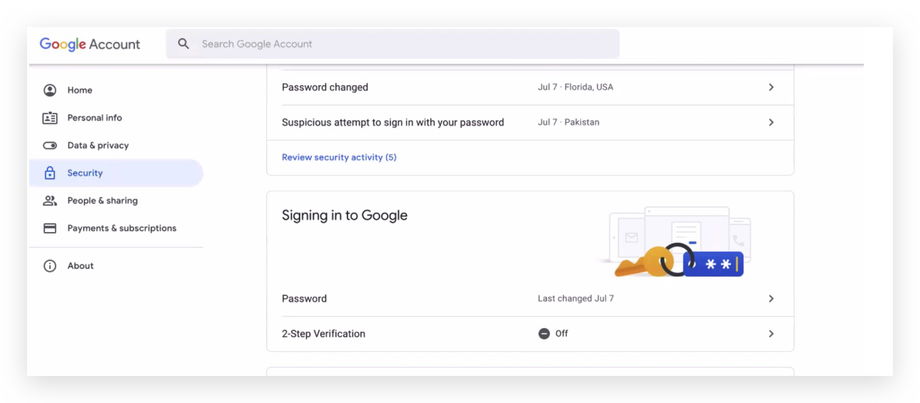Click the Data & privacy toggle icon
This screenshot has width=920, height=403.
click(x=50, y=146)
